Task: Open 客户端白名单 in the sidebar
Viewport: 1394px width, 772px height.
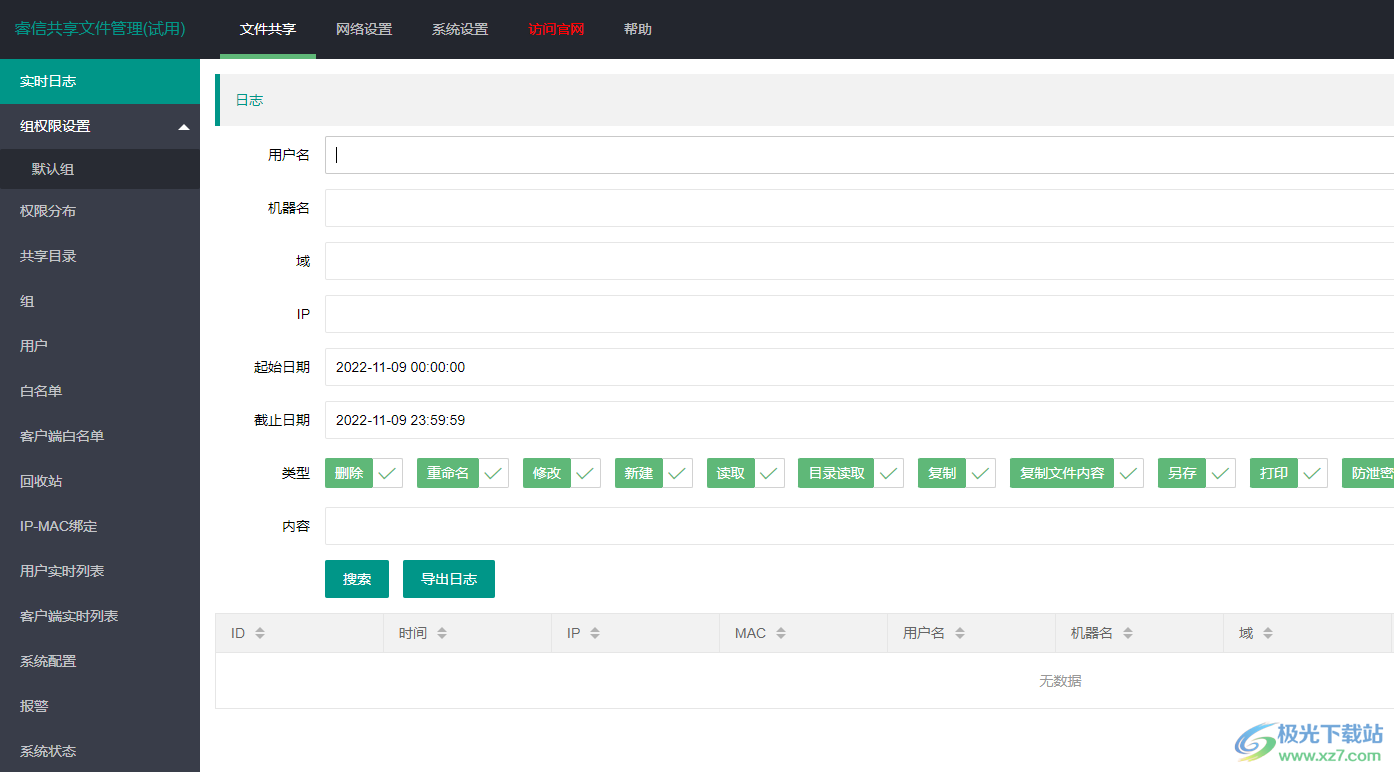Action: 100,436
